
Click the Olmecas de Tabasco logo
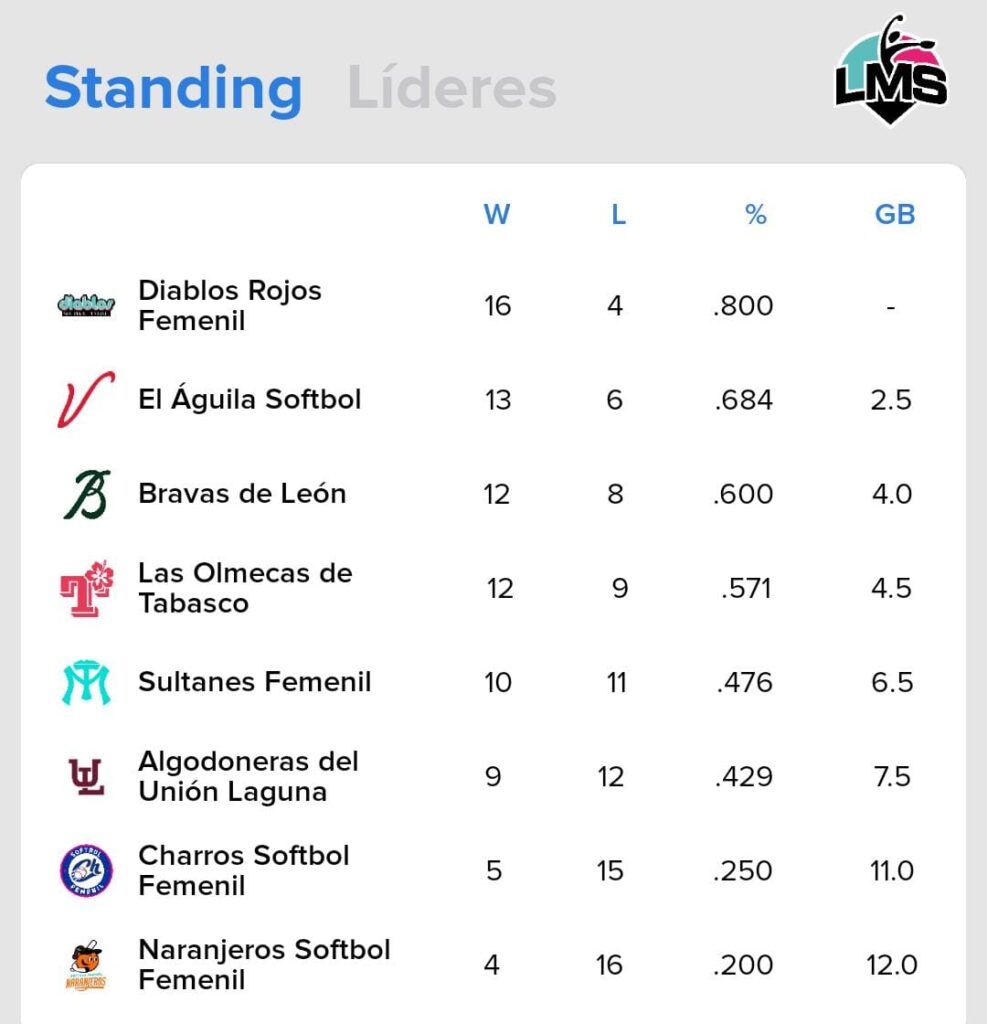[x=86, y=588]
